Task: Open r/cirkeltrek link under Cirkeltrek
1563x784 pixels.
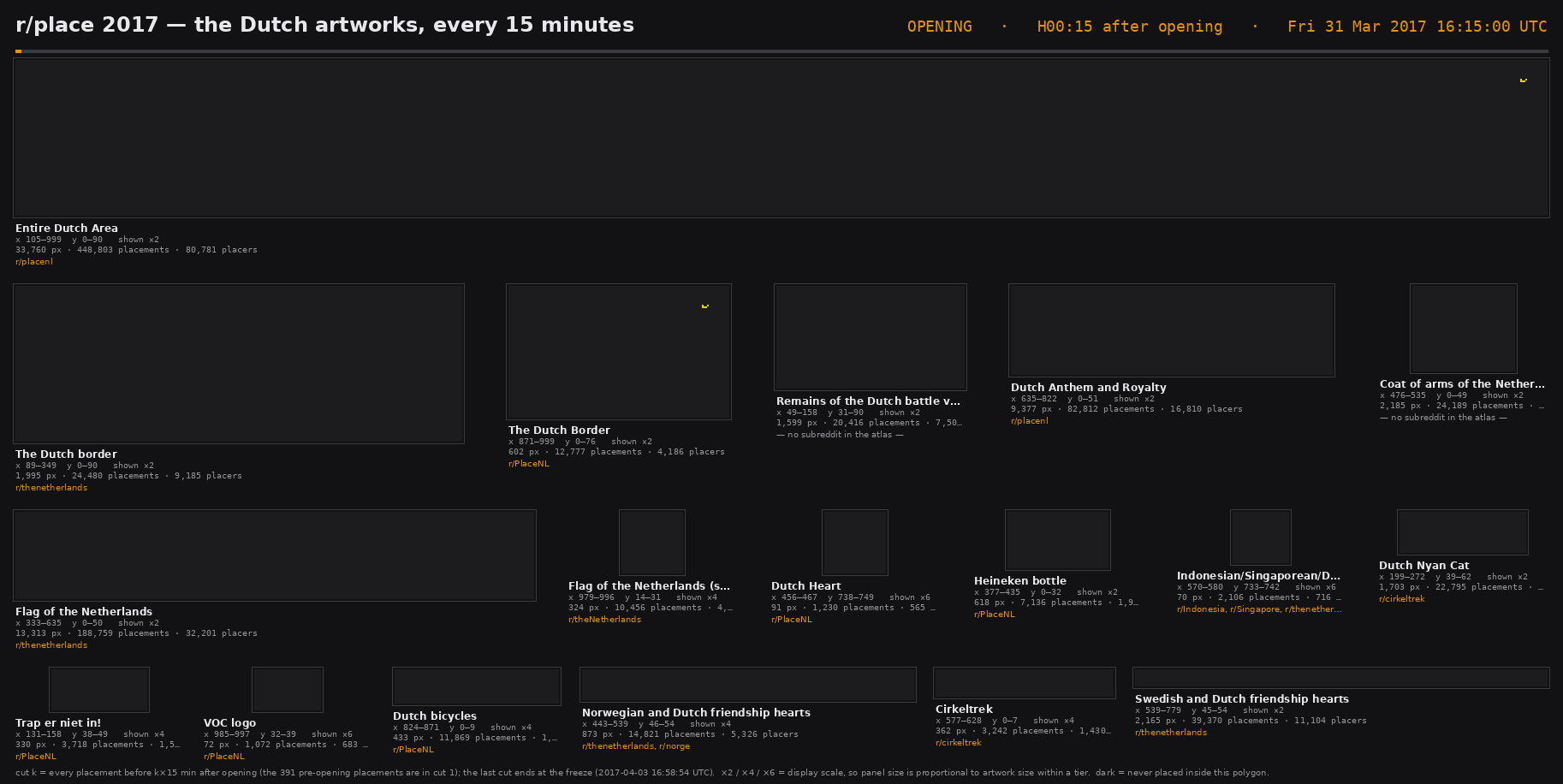Action: (x=959, y=743)
